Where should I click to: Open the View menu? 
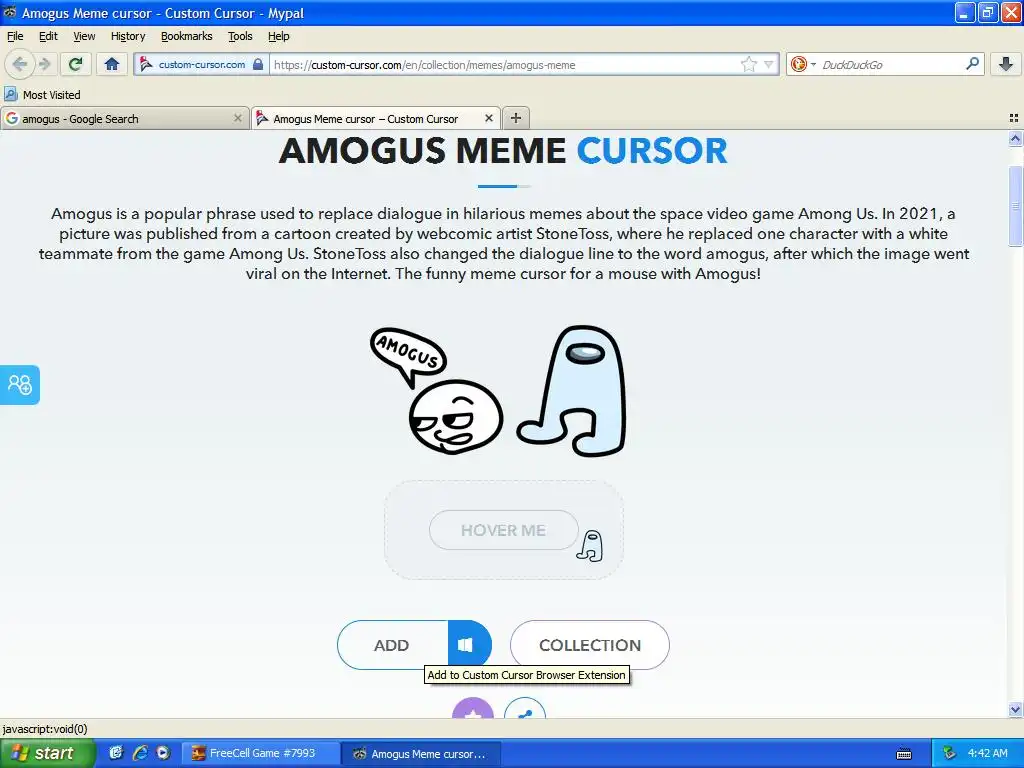click(x=84, y=36)
